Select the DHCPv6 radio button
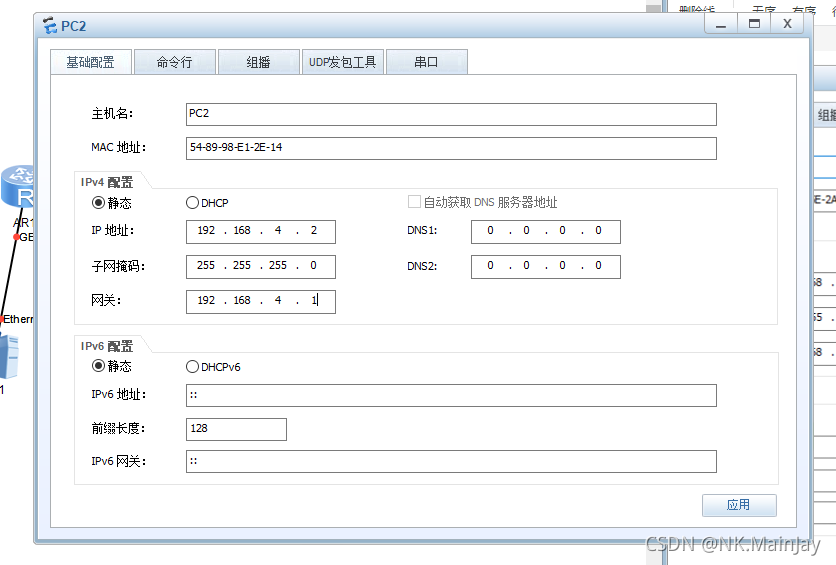Image resolution: width=836 pixels, height=565 pixels. tap(192, 367)
